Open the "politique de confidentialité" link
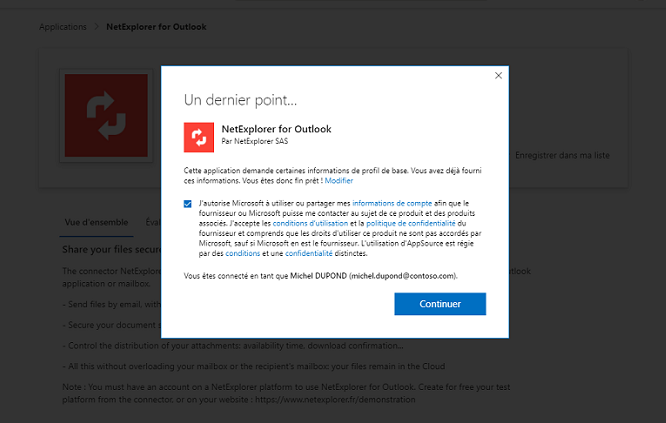Image resolution: width=666 pixels, height=423 pixels. coord(411,223)
